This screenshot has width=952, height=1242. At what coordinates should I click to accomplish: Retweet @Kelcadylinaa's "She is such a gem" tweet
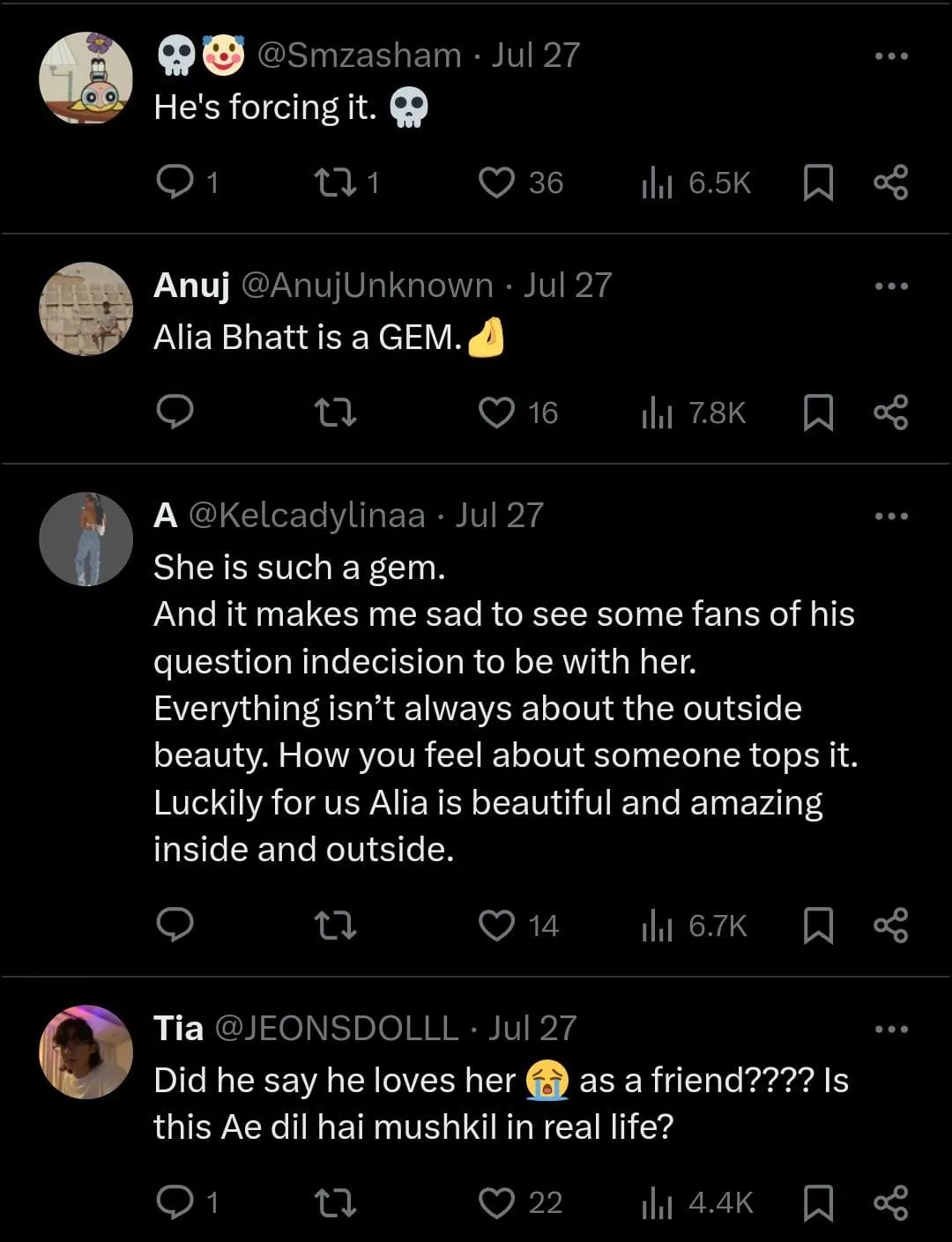click(335, 925)
